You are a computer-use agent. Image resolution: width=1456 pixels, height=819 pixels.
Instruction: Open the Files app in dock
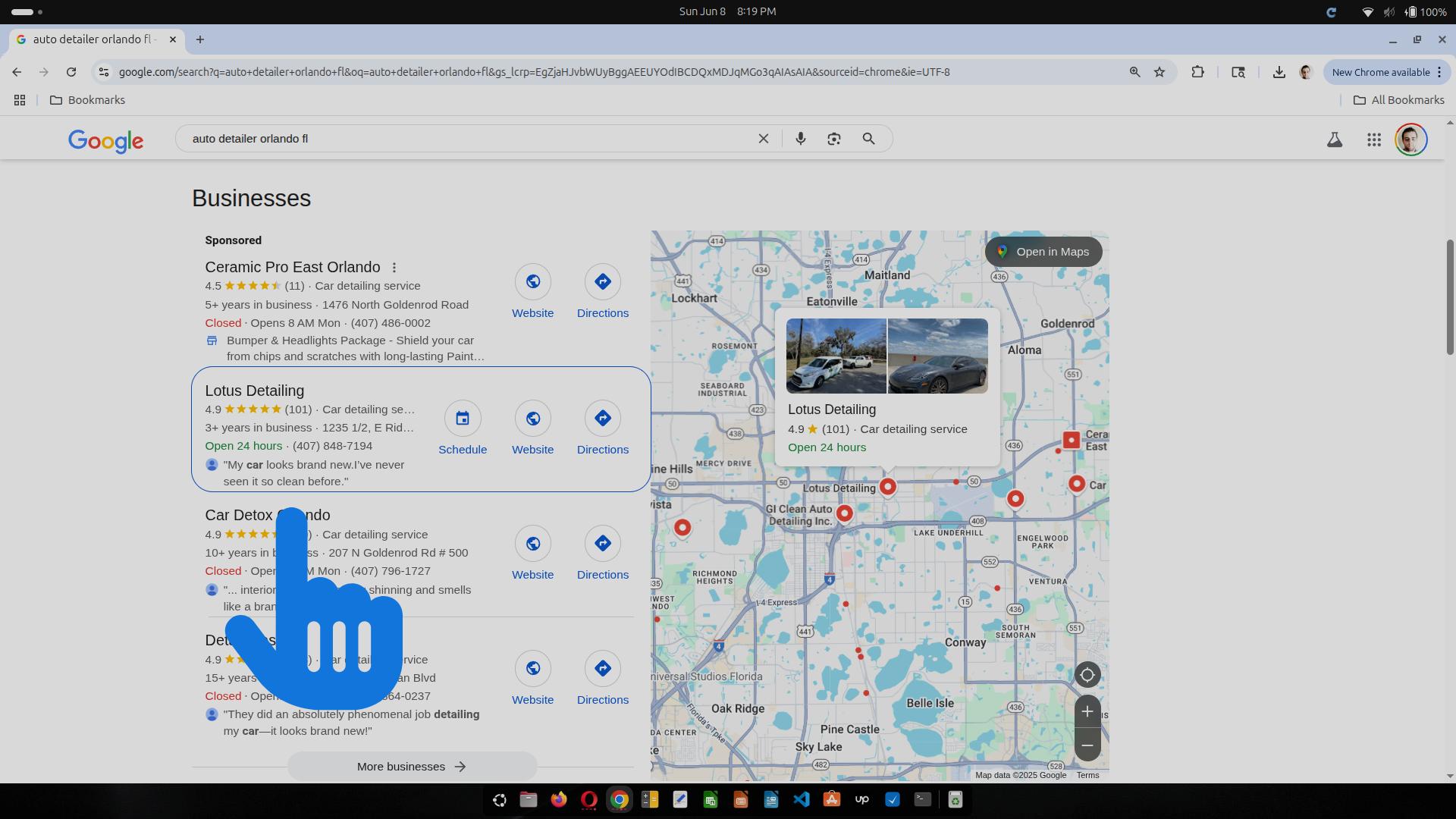(x=528, y=799)
